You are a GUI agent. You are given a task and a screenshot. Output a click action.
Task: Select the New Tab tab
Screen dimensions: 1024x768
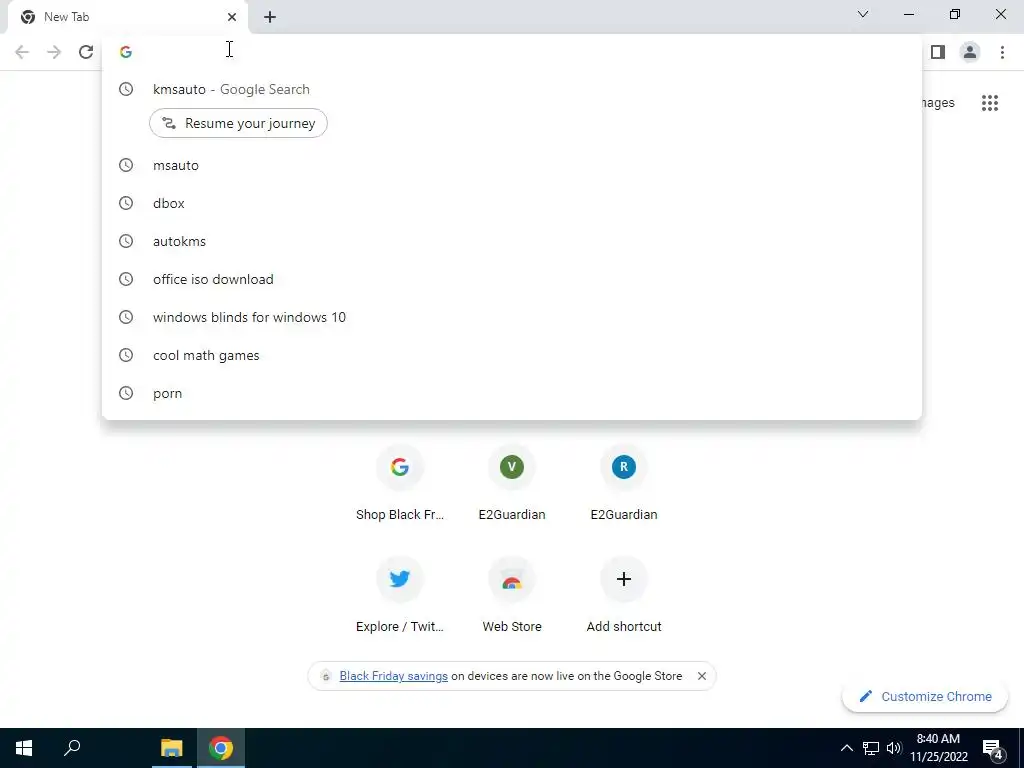click(x=127, y=17)
